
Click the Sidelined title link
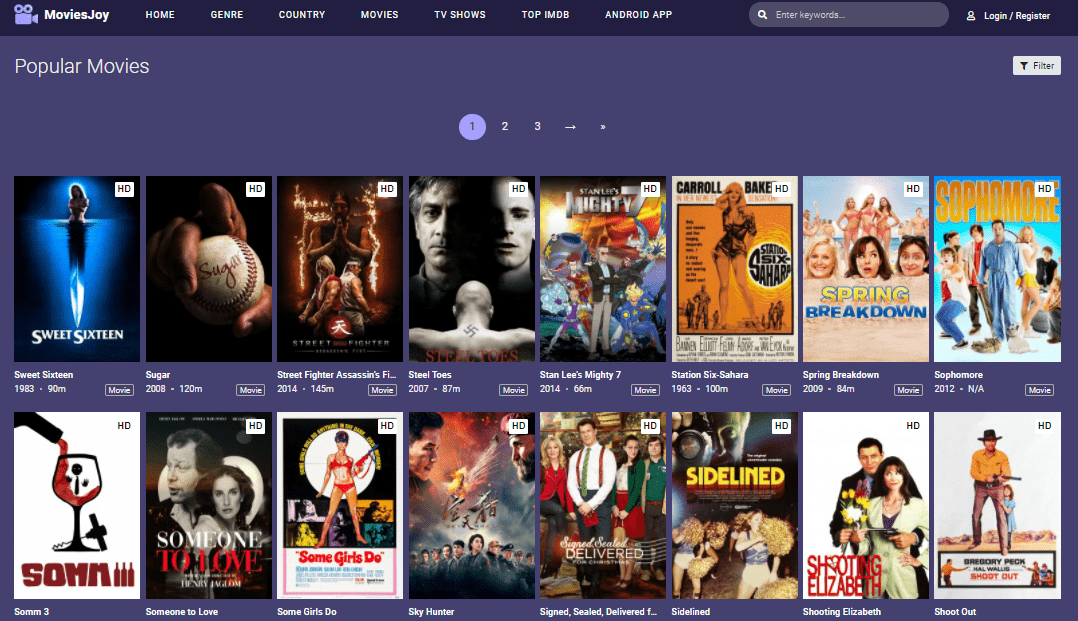pyautogui.click(x=691, y=611)
